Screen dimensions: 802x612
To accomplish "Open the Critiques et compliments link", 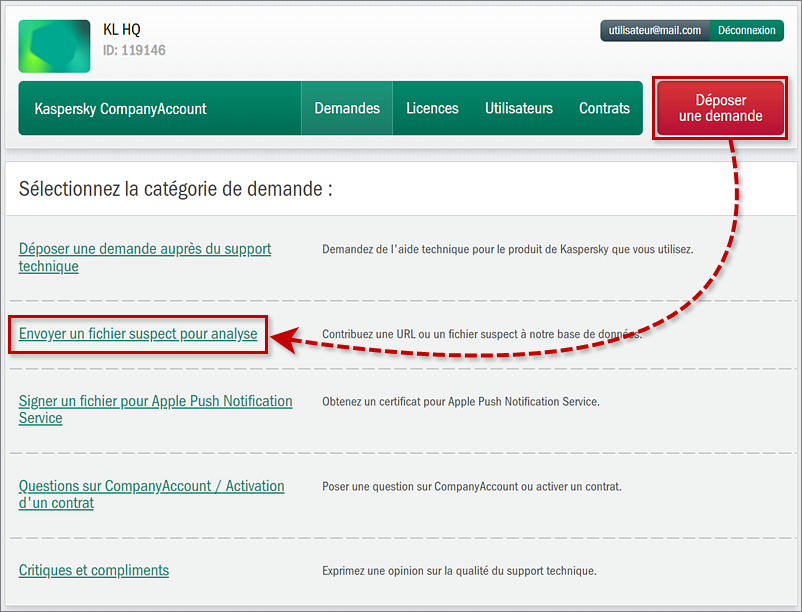I will (x=94, y=570).
